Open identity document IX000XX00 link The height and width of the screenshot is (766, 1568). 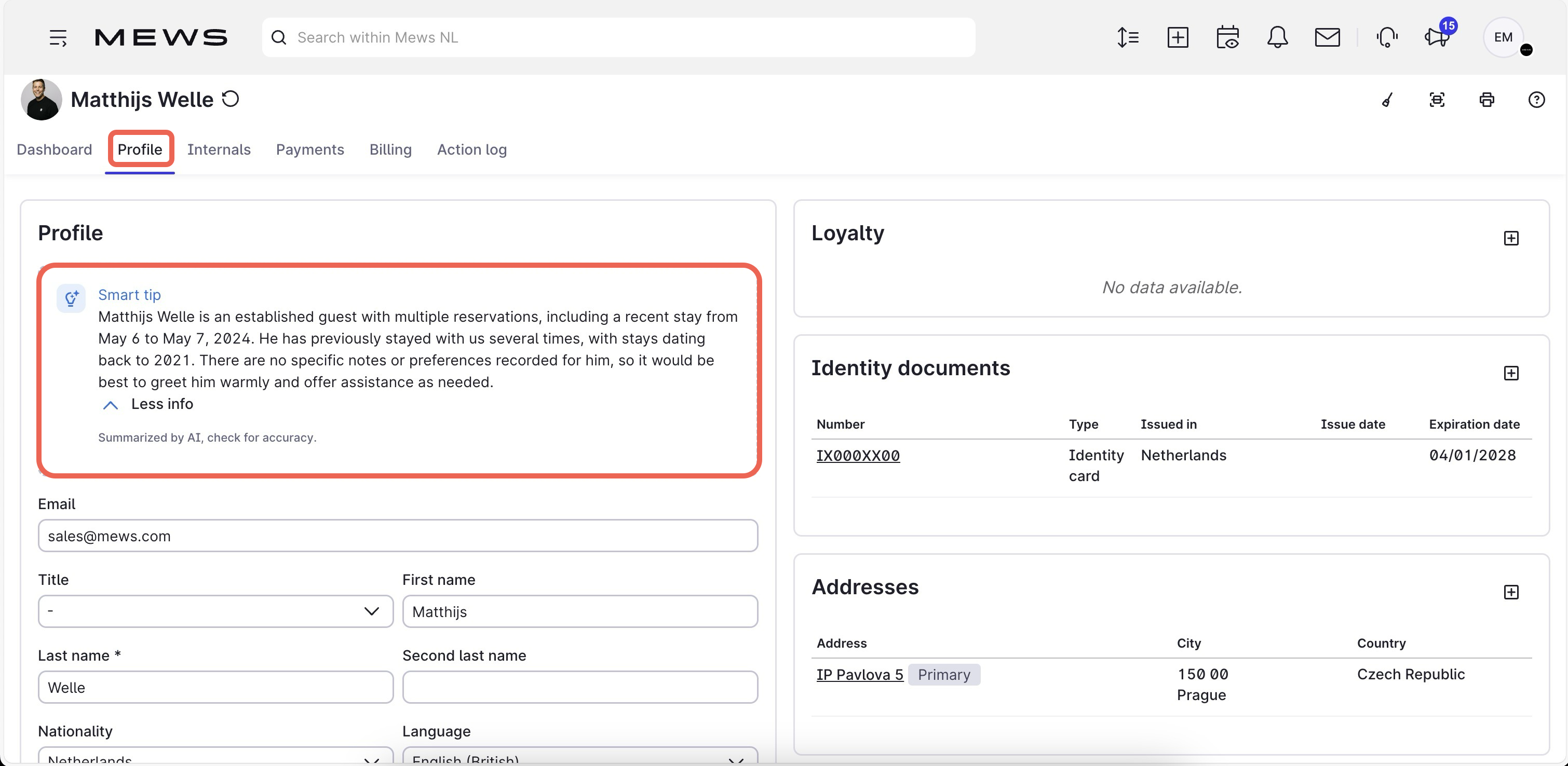pyautogui.click(x=858, y=455)
